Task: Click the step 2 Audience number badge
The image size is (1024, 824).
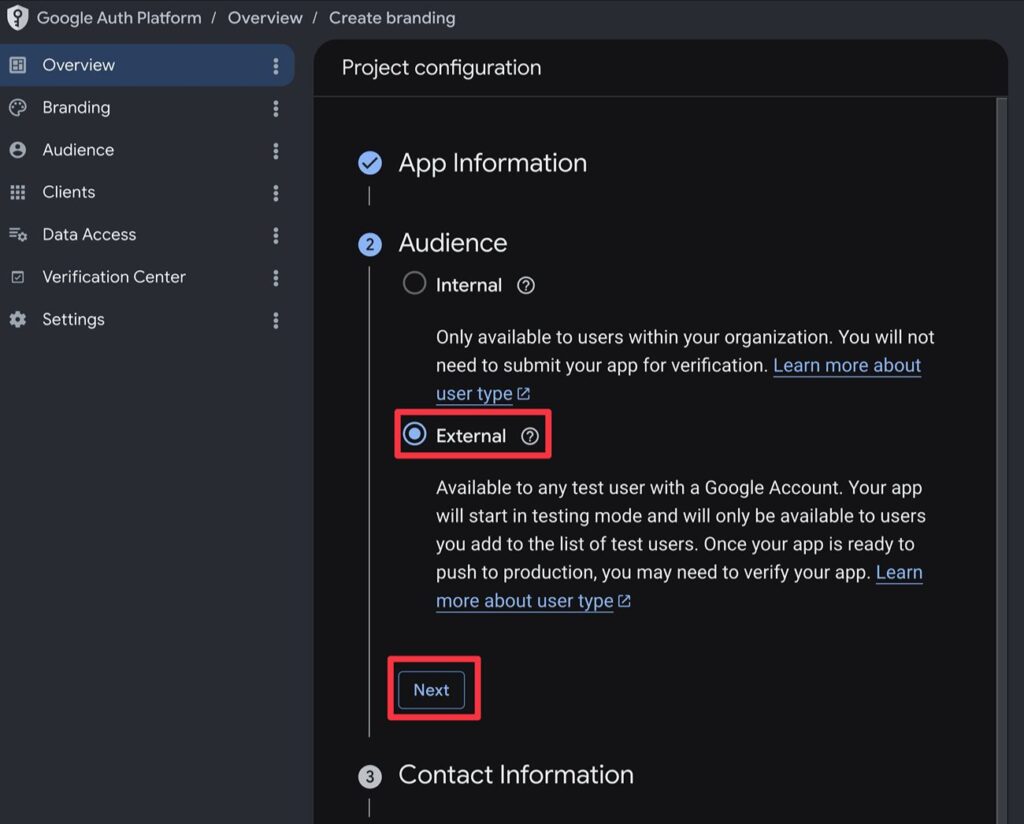Action: point(370,244)
